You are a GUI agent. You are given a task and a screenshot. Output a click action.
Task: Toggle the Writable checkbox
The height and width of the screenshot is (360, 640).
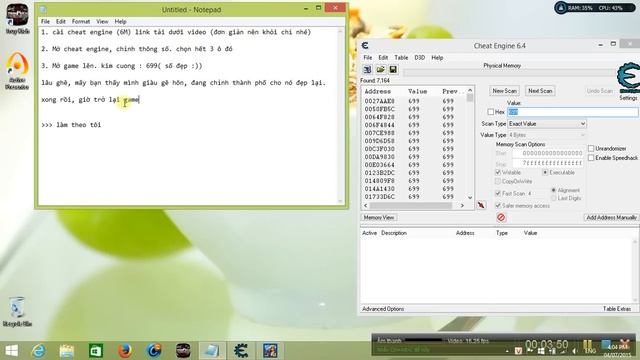[x=498, y=173]
